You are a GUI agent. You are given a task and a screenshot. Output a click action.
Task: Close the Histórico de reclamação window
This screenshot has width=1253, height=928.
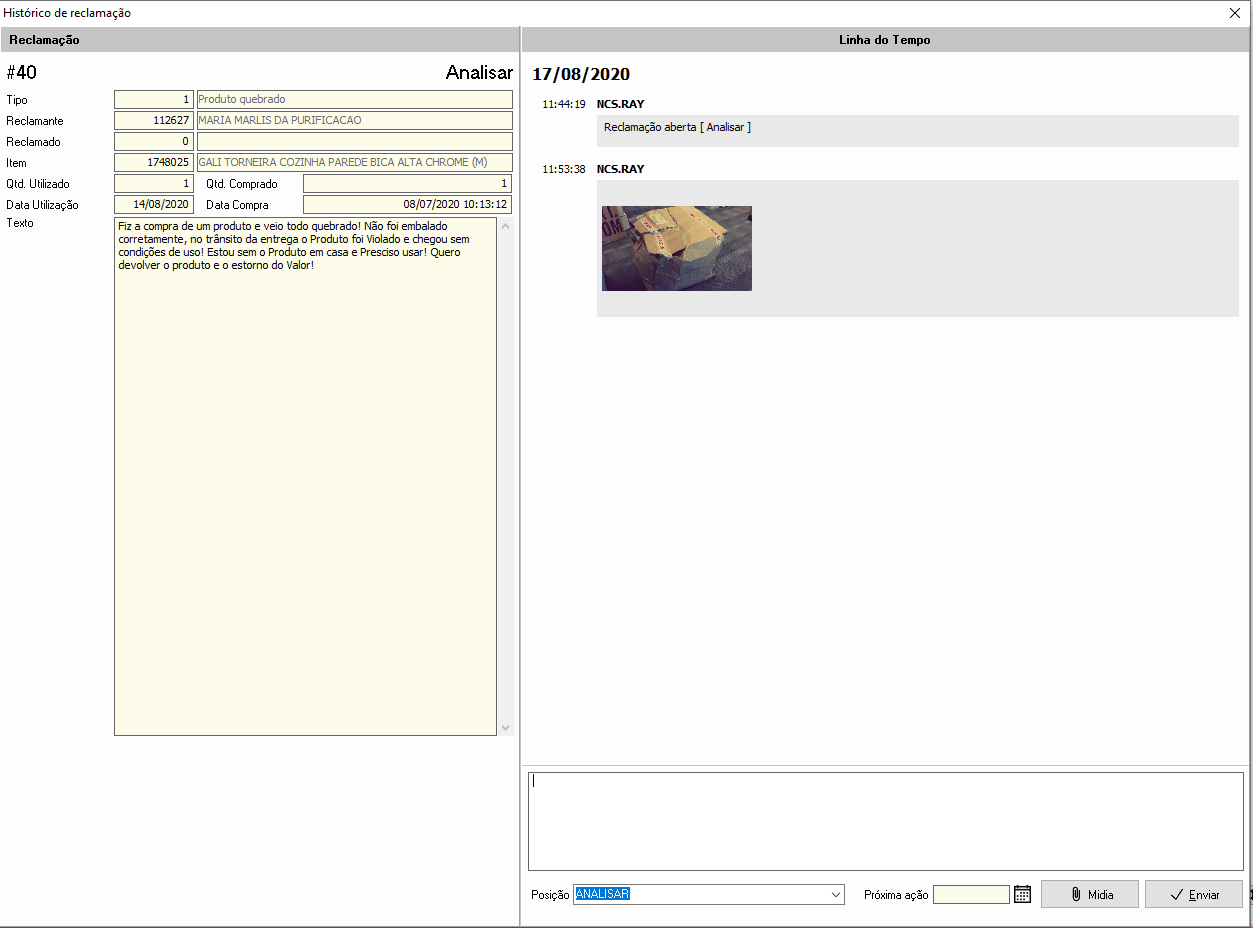(x=1235, y=13)
